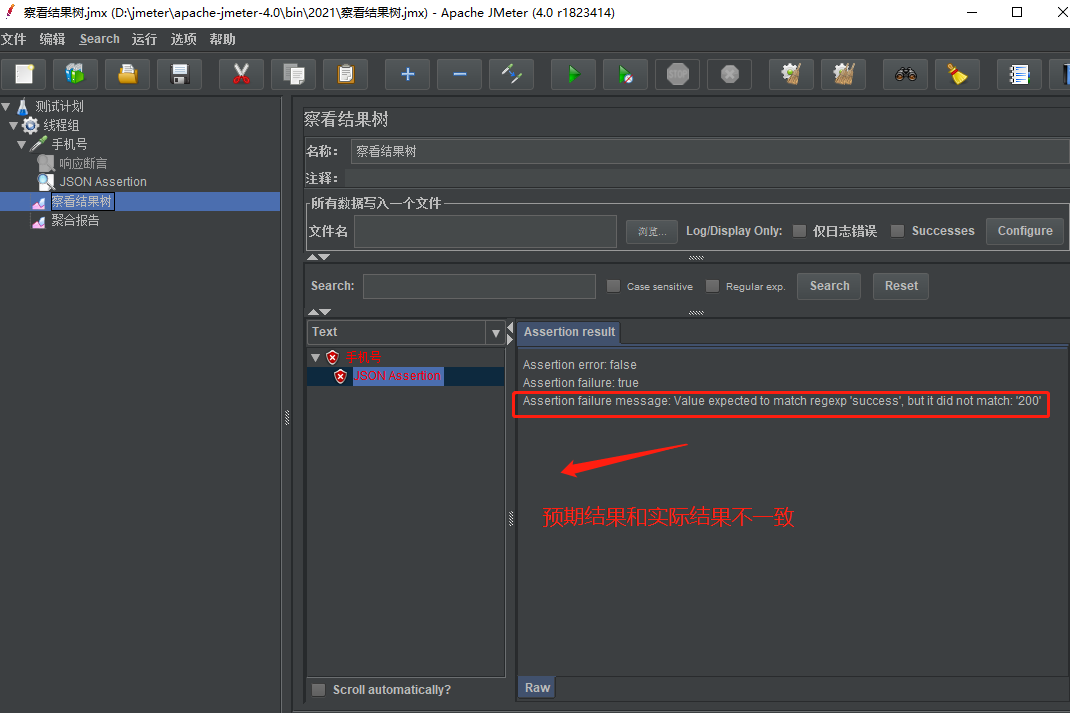This screenshot has height=713, width=1070.
Task: Focus the Search text field
Action: click(479, 287)
